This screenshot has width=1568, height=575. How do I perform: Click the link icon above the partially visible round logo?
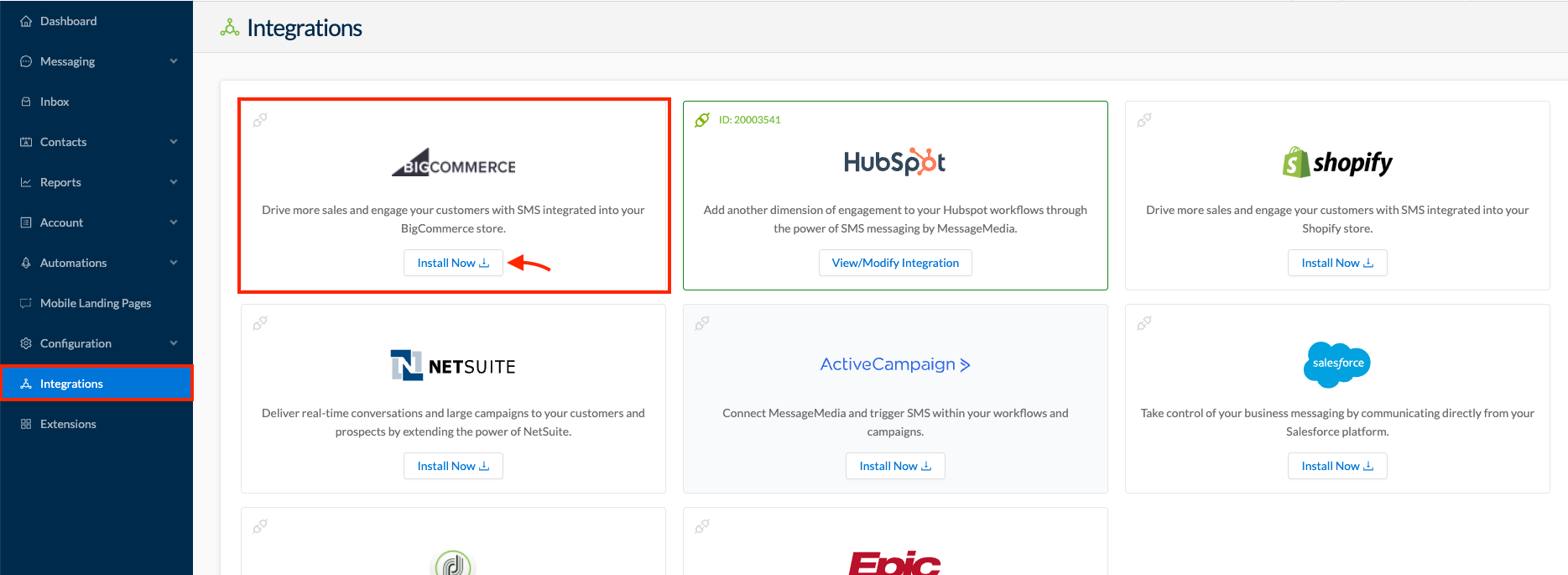pos(260,526)
